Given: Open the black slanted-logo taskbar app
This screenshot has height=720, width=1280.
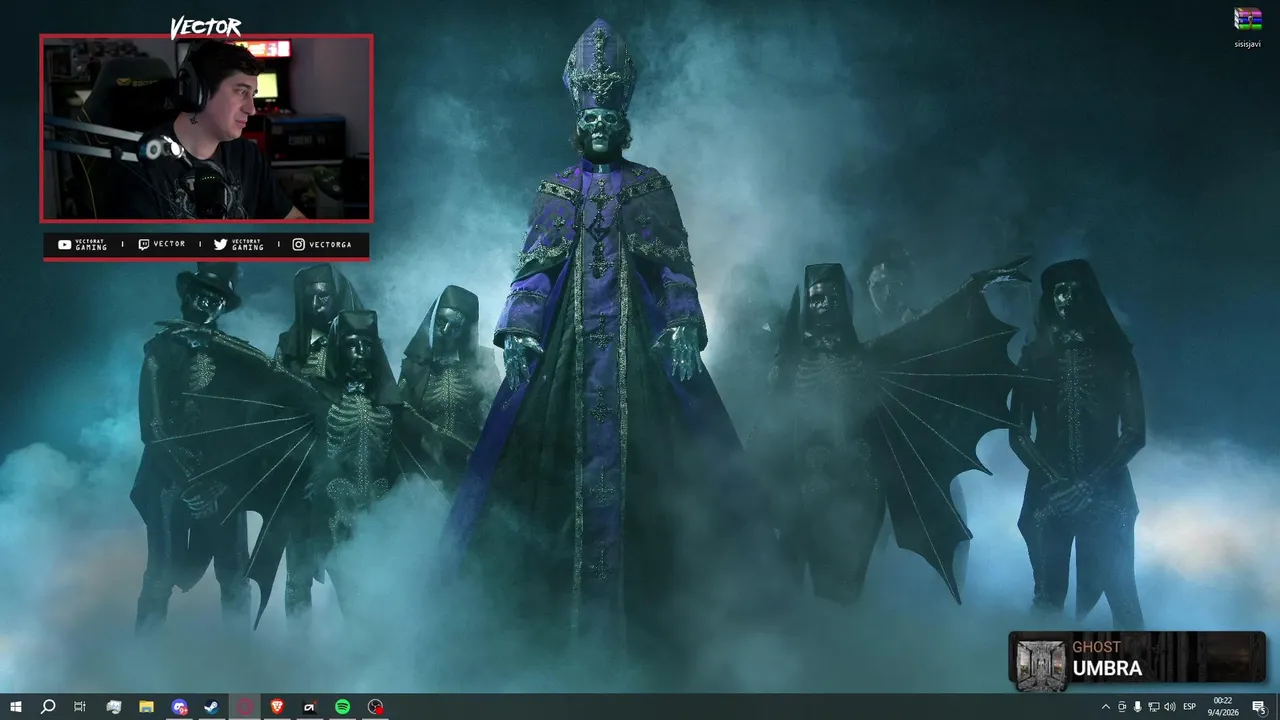Looking at the screenshot, I should (x=310, y=707).
